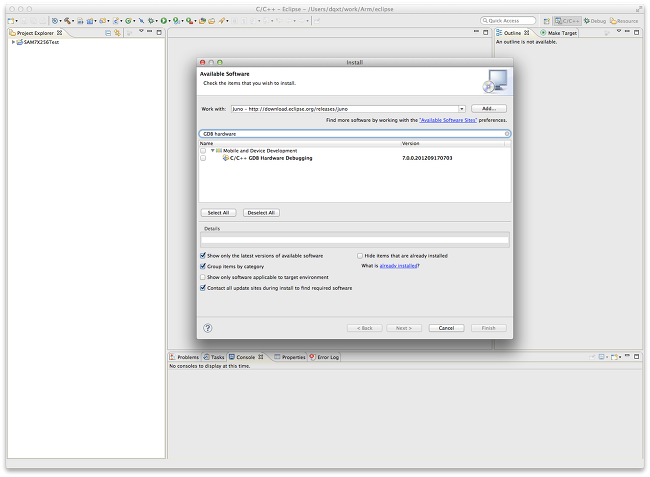Click the Build (hammer) toolbar icon
The width and height of the screenshot is (650, 477).
pyautogui.click(x=67, y=21)
